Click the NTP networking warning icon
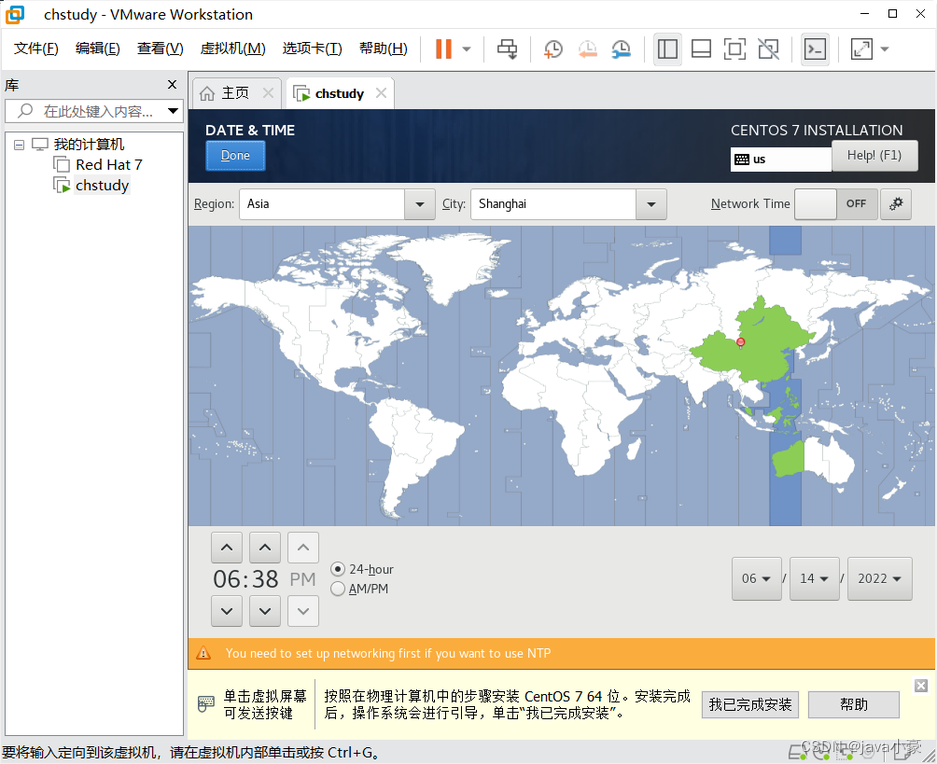This screenshot has height=764, width=937. pyautogui.click(x=204, y=653)
